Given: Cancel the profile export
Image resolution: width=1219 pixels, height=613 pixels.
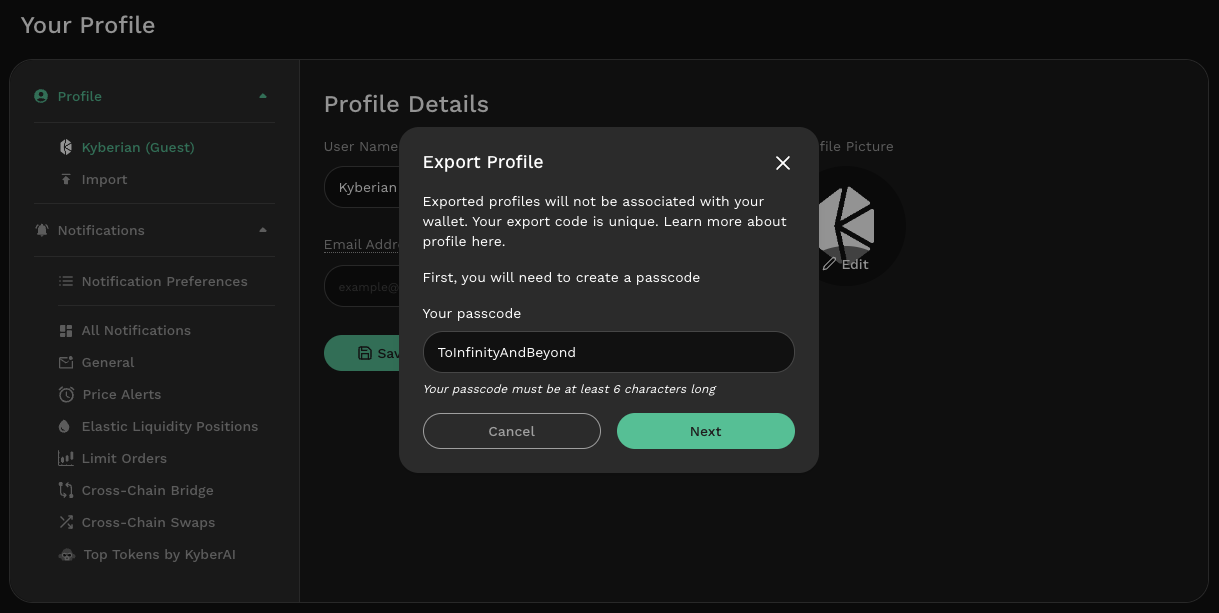Looking at the screenshot, I should pyautogui.click(x=511, y=431).
